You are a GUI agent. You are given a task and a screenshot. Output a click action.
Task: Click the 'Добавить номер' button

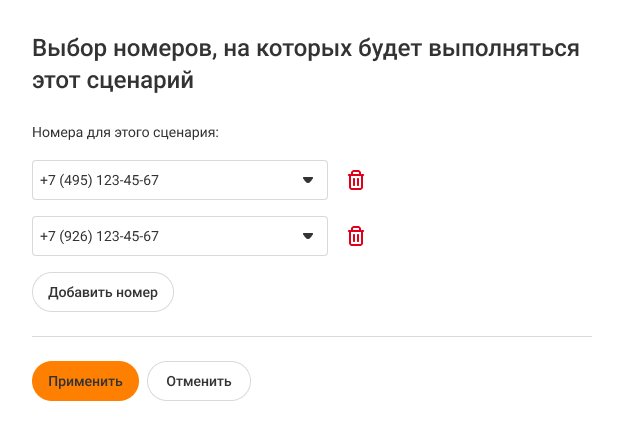[103, 293]
